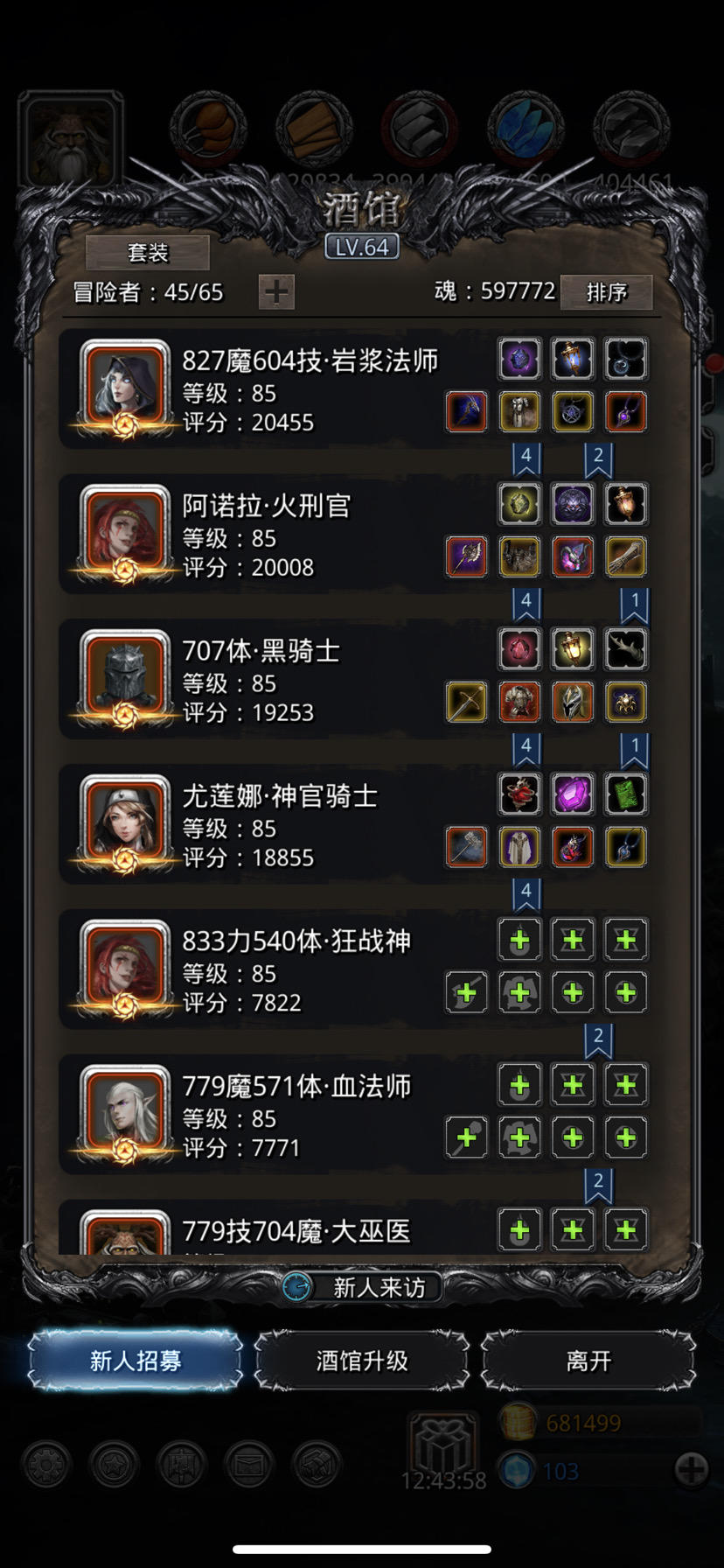Tap 黑骑士's helmet equipment icon
This screenshot has width=724, height=1568.
(x=573, y=702)
